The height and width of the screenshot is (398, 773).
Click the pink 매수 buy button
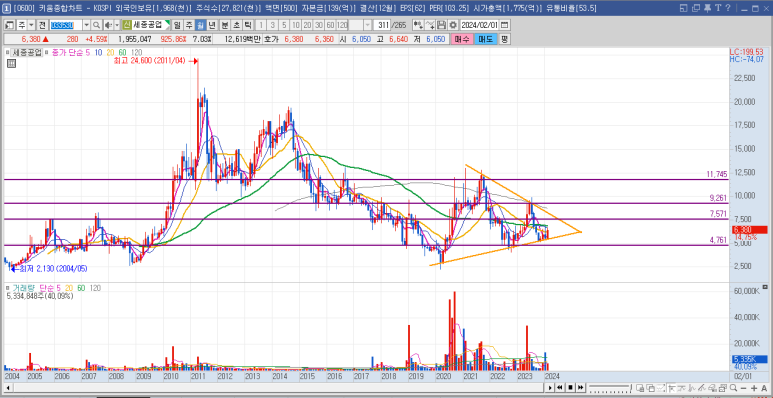point(461,39)
